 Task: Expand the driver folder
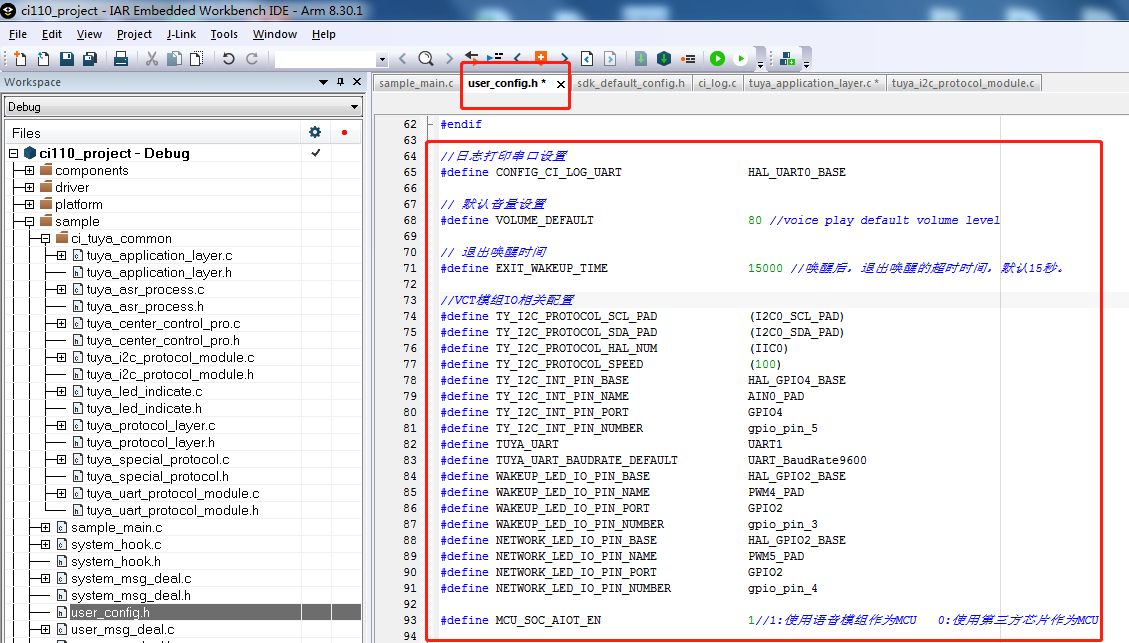tap(29, 187)
